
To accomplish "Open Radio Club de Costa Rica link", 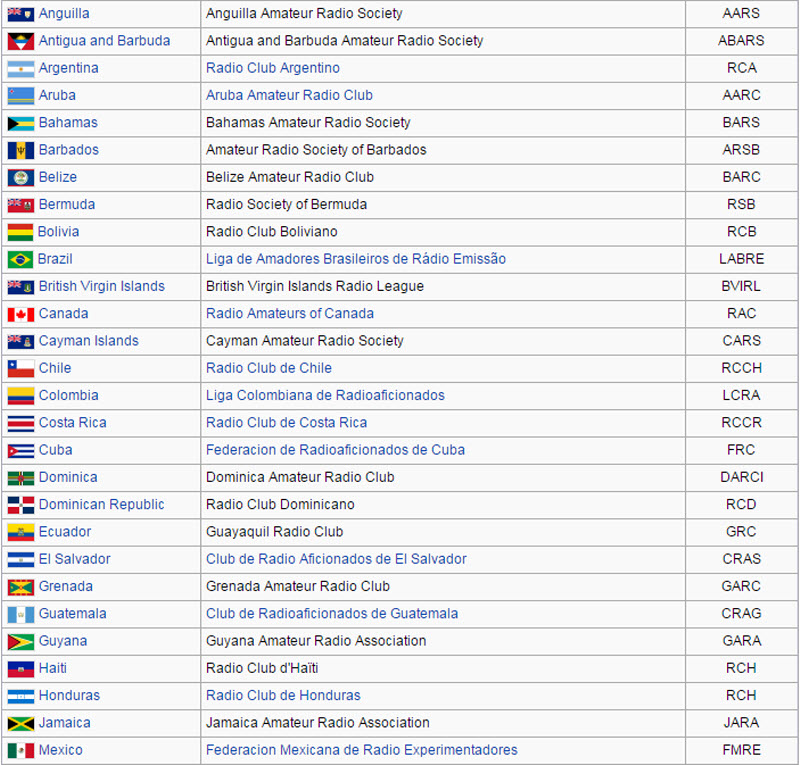I will (287, 423).
